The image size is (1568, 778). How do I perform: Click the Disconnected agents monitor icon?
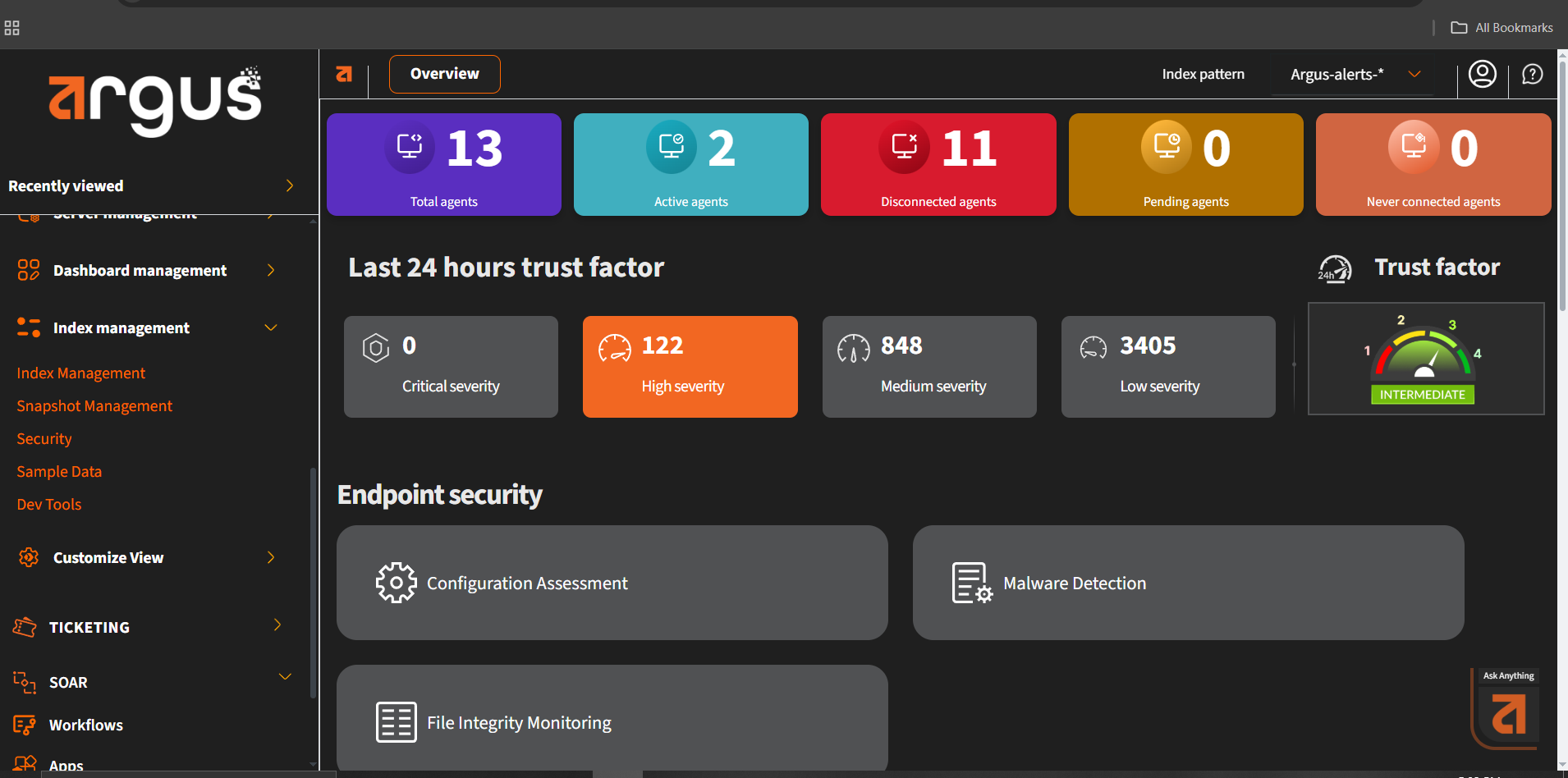coord(904,148)
